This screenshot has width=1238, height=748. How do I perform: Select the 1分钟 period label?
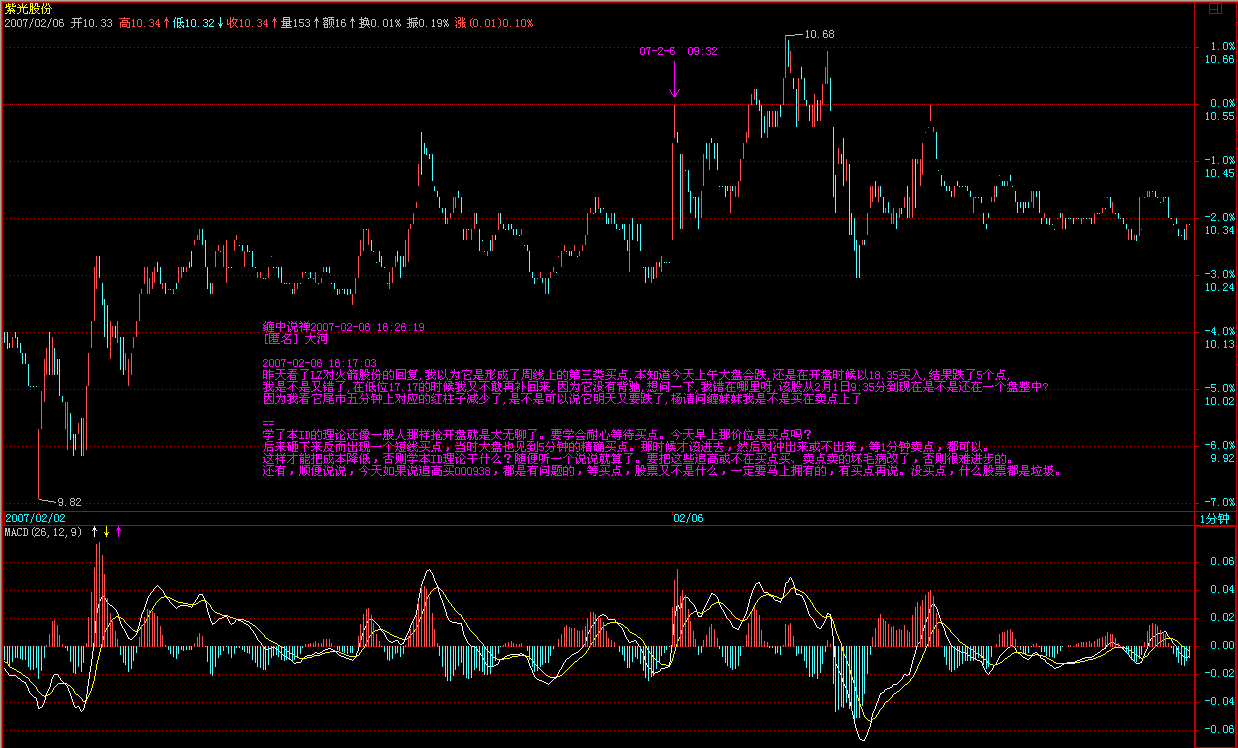pos(1215,518)
